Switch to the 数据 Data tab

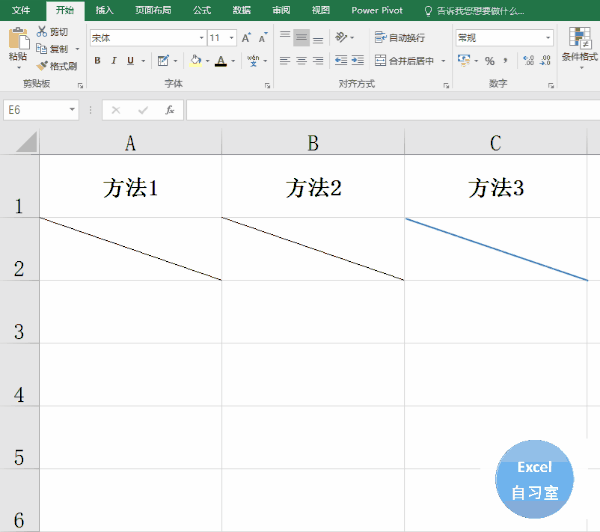[242, 10]
